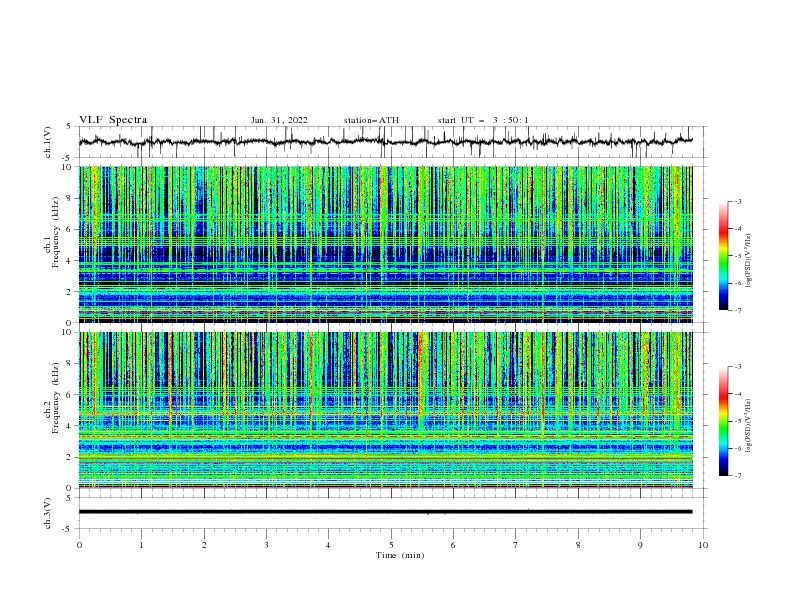Click the "Jan. 31, 2022" date text
This screenshot has width=792, height=612.
coord(279,120)
